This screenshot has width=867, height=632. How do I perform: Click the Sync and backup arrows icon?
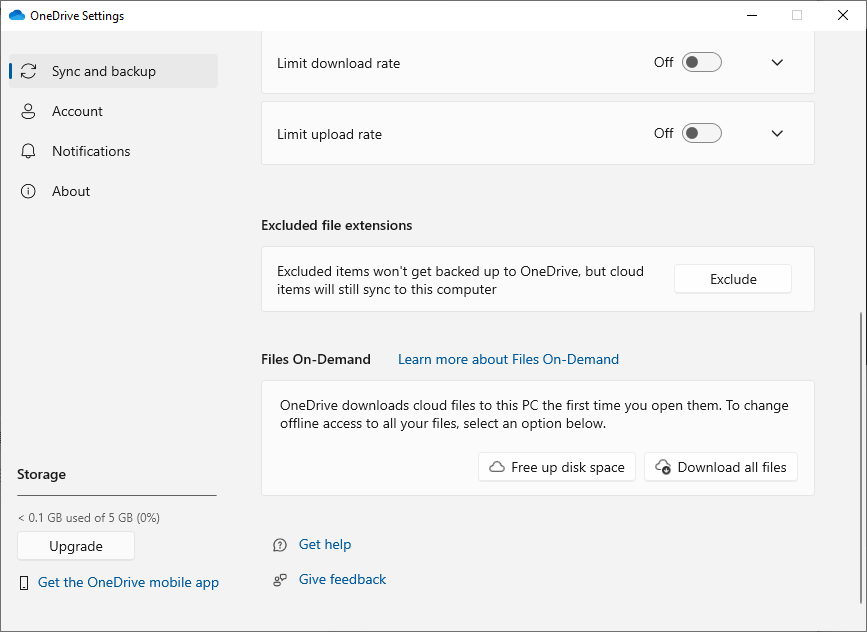(28, 71)
